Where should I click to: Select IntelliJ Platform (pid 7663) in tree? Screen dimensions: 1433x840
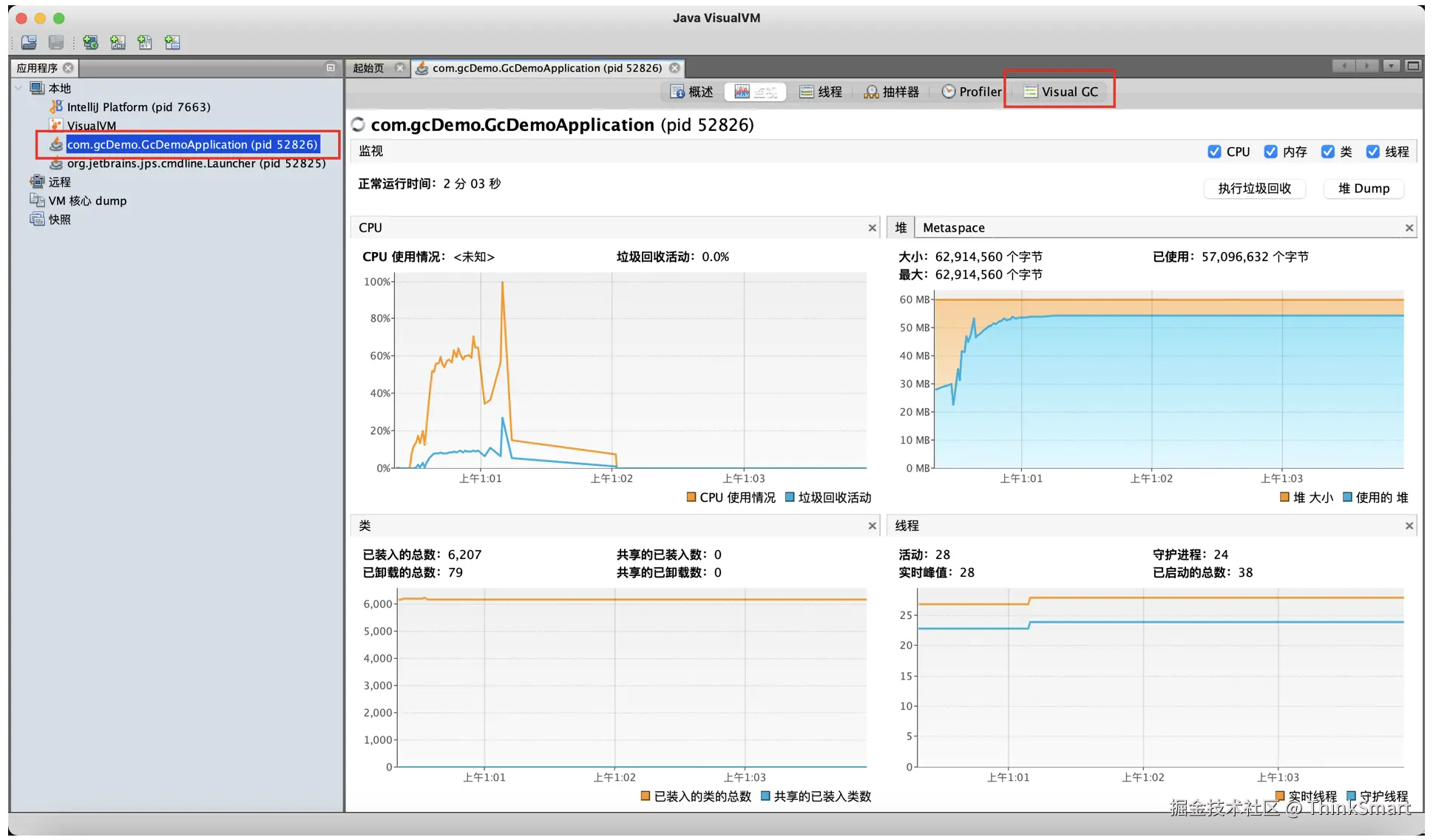tap(138, 107)
